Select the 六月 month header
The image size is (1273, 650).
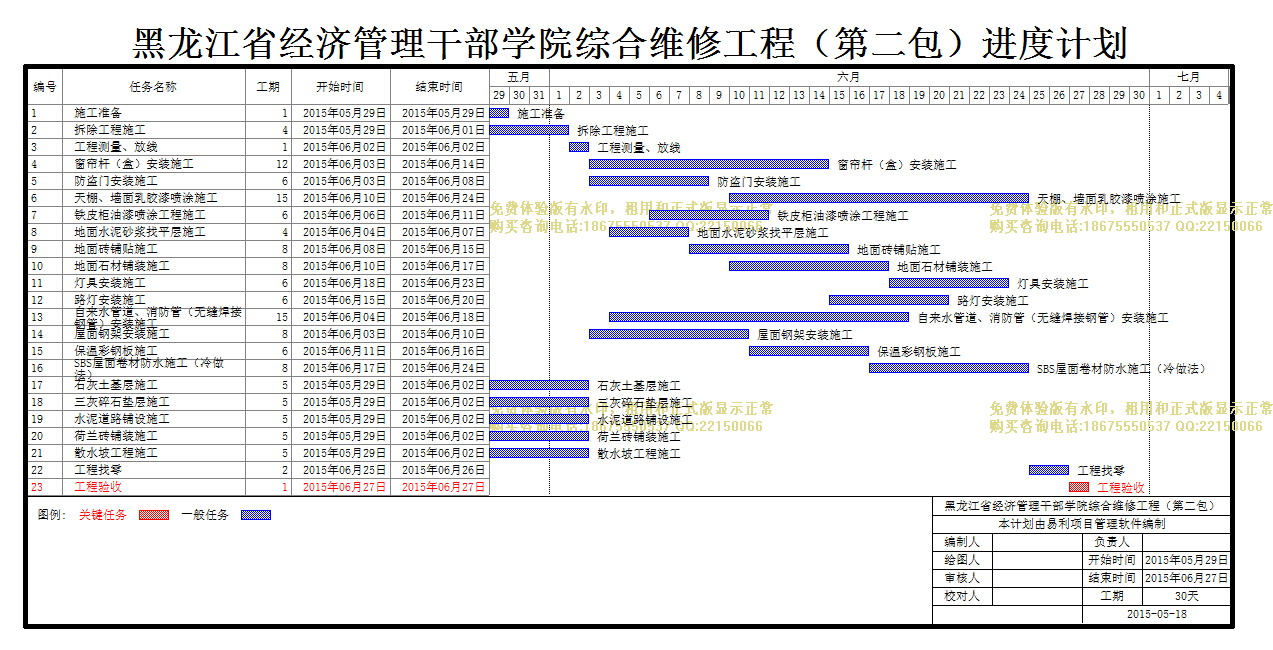849,77
